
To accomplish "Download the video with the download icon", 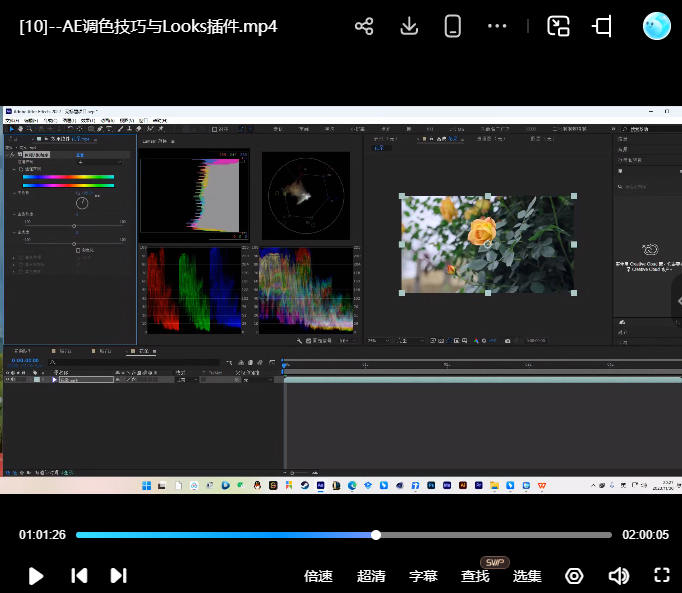I will [x=409, y=27].
